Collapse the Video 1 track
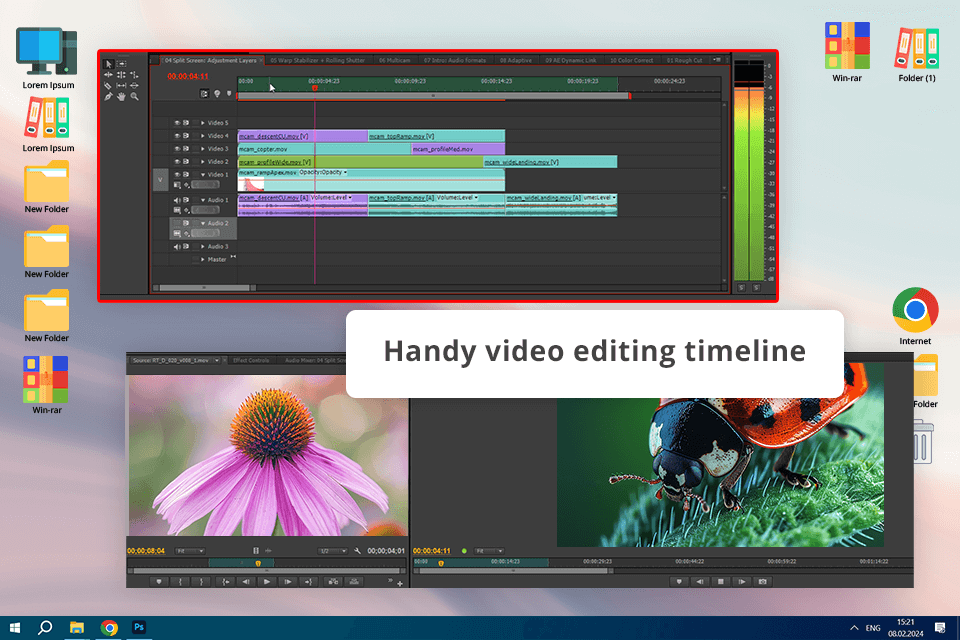 coord(203,175)
